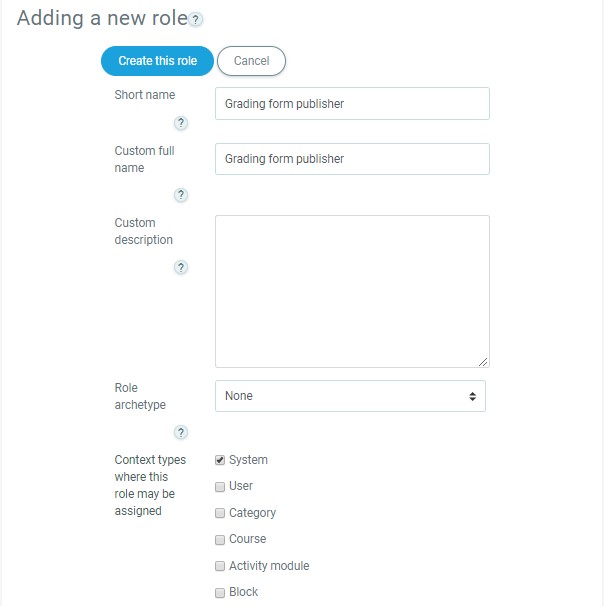Click the Activity module checkbox label text
Viewport: 604px width, 606px height.
[269, 566]
